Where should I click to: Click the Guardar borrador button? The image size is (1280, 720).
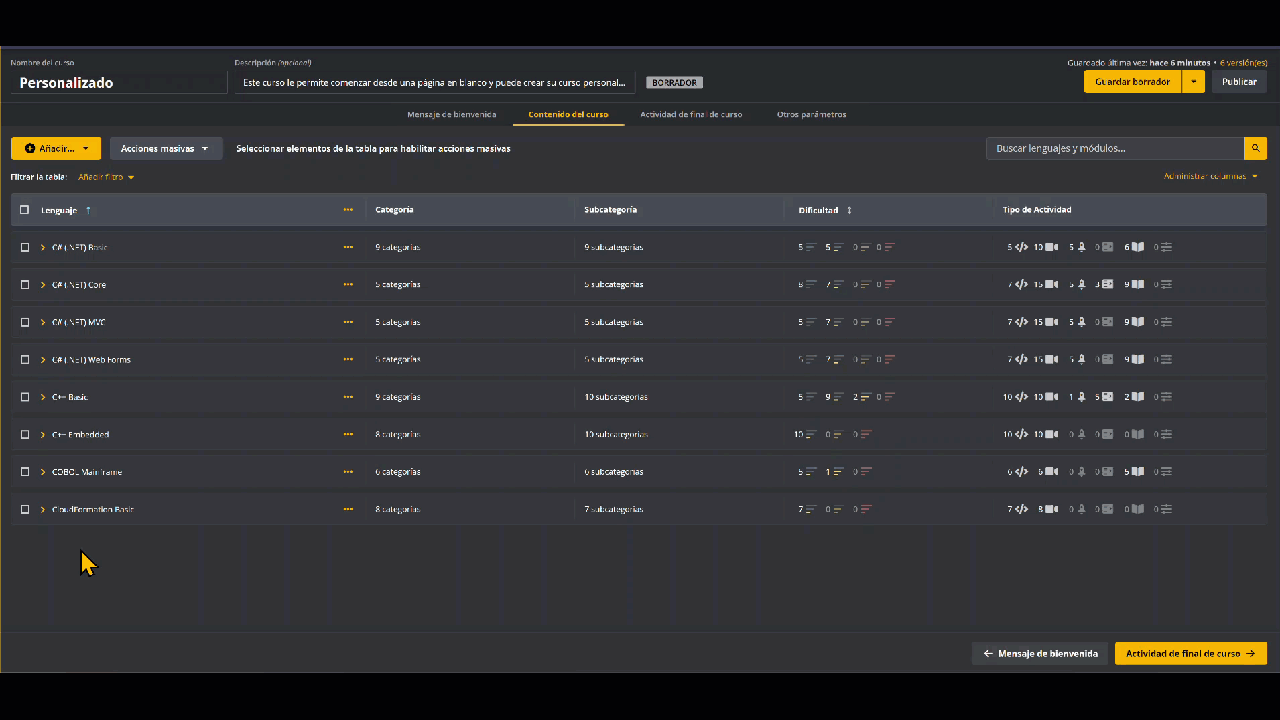click(x=1132, y=82)
